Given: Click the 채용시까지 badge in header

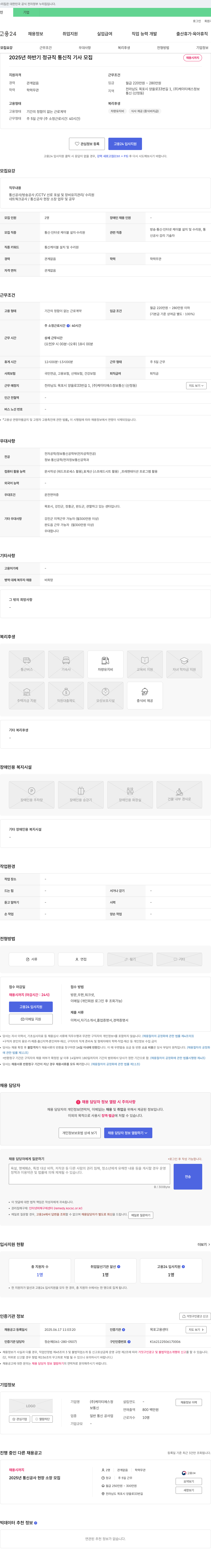Looking at the screenshot, I should pyautogui.click(x=193, y=58).
